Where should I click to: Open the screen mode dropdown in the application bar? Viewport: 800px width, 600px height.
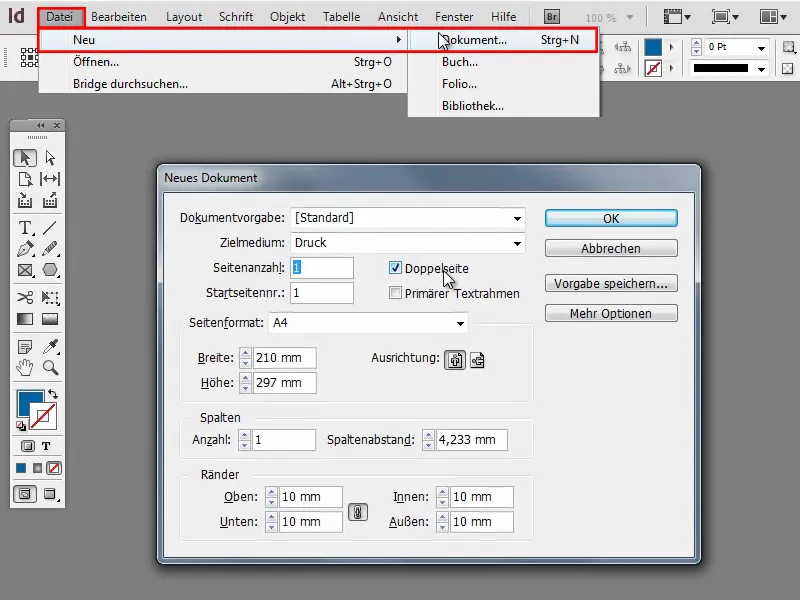click(x=725, y=17)
